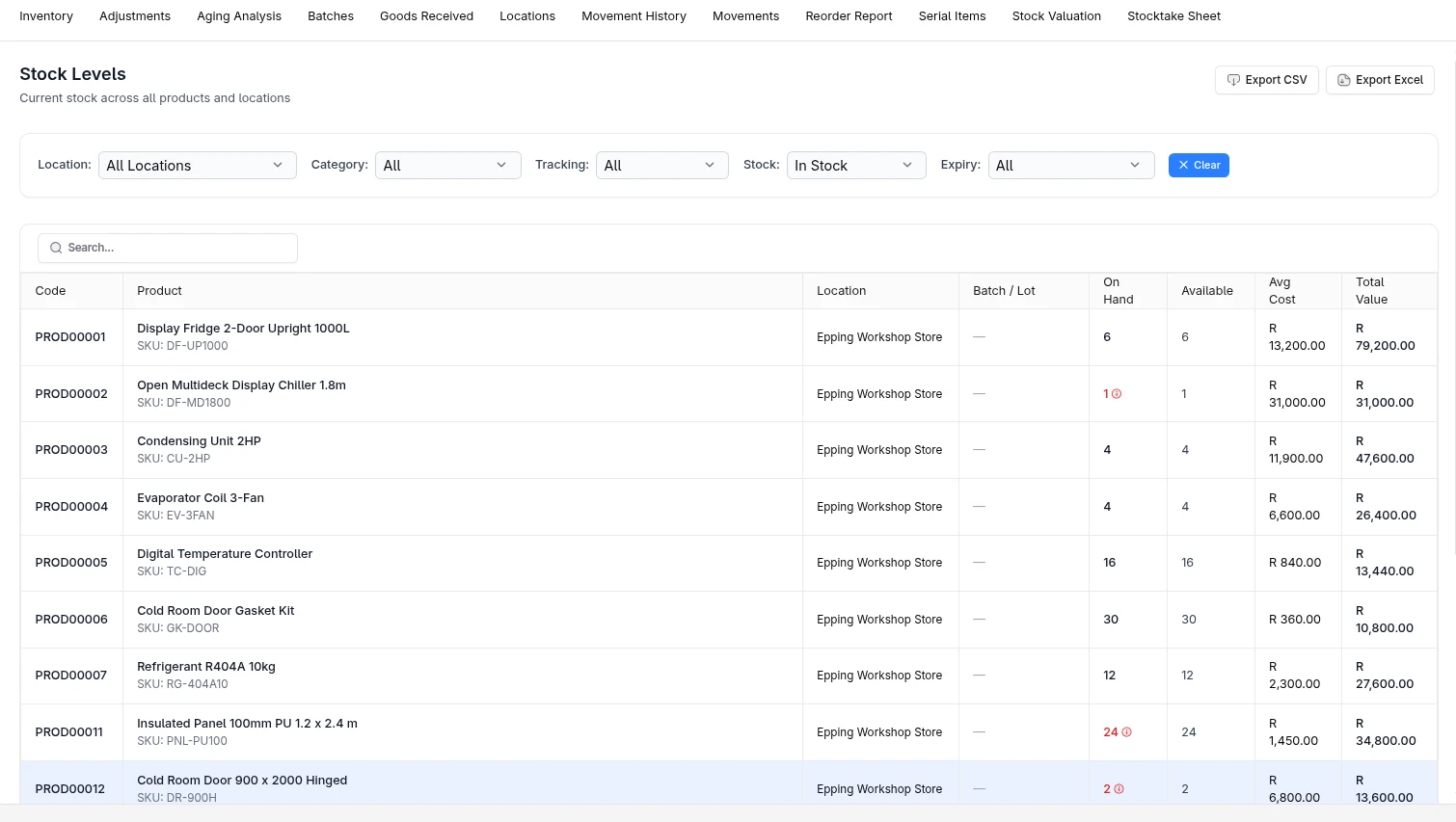Select the Insulated Panel 100mm PU product
Screen dimensions: 1456x822
coord(247,724)
